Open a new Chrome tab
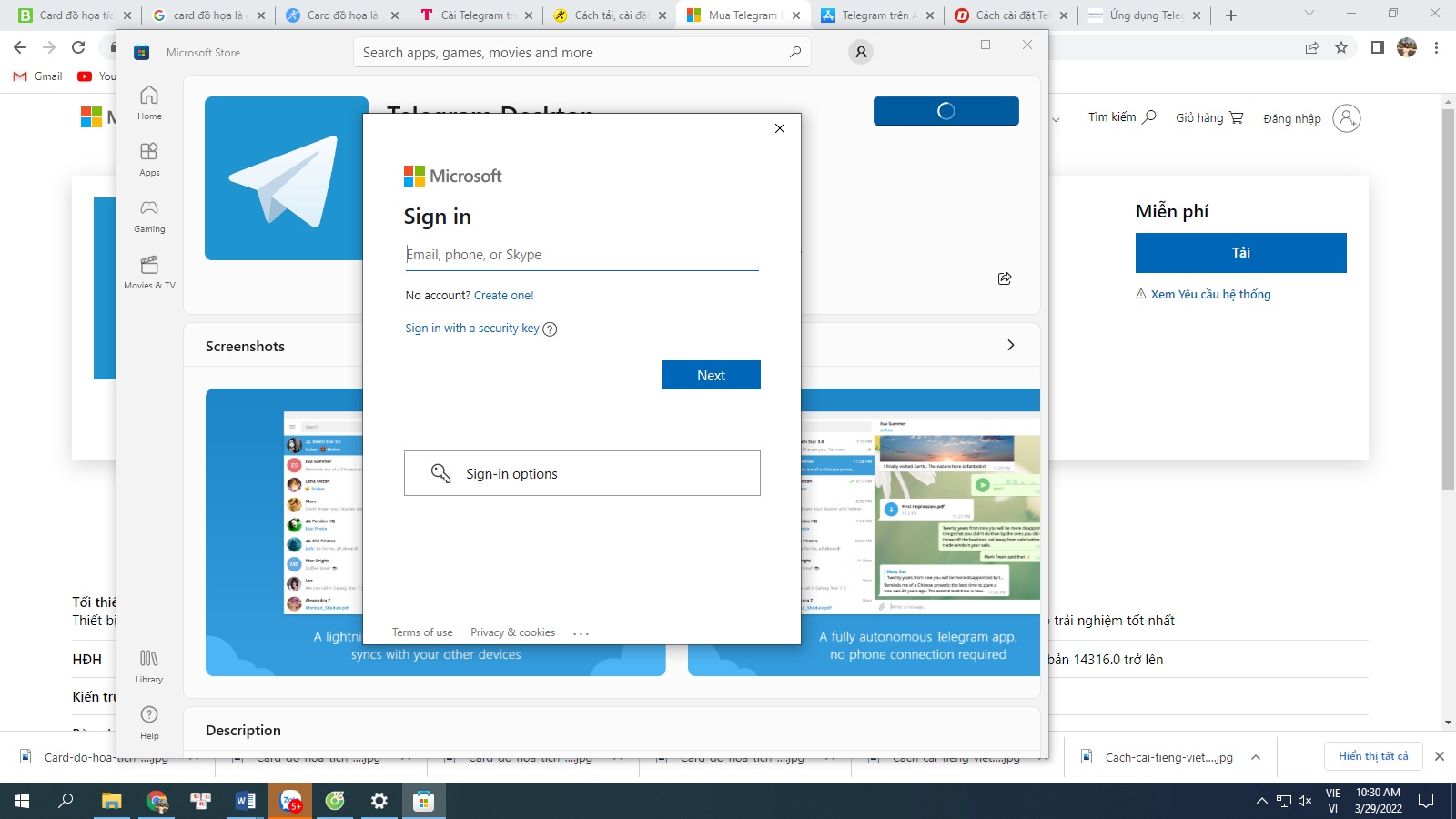Viewport: 1456px width, 819px height. (1231, 15)
